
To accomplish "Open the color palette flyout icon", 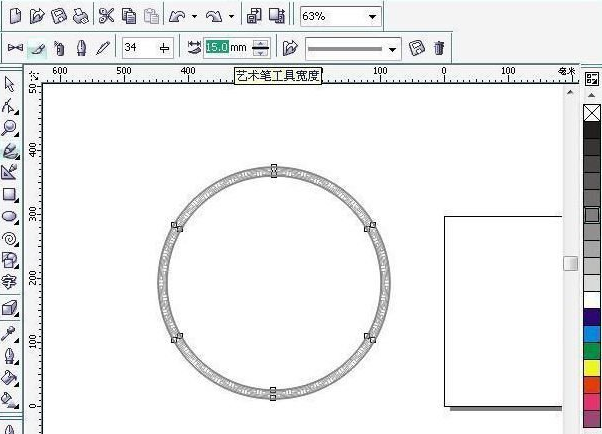I will tap(592, 78).
